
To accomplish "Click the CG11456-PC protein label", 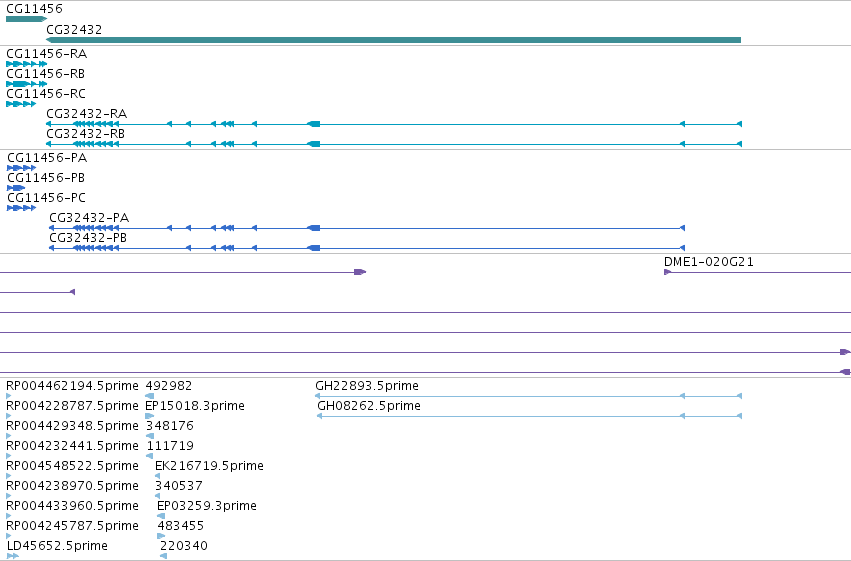I will coord(47,197).
